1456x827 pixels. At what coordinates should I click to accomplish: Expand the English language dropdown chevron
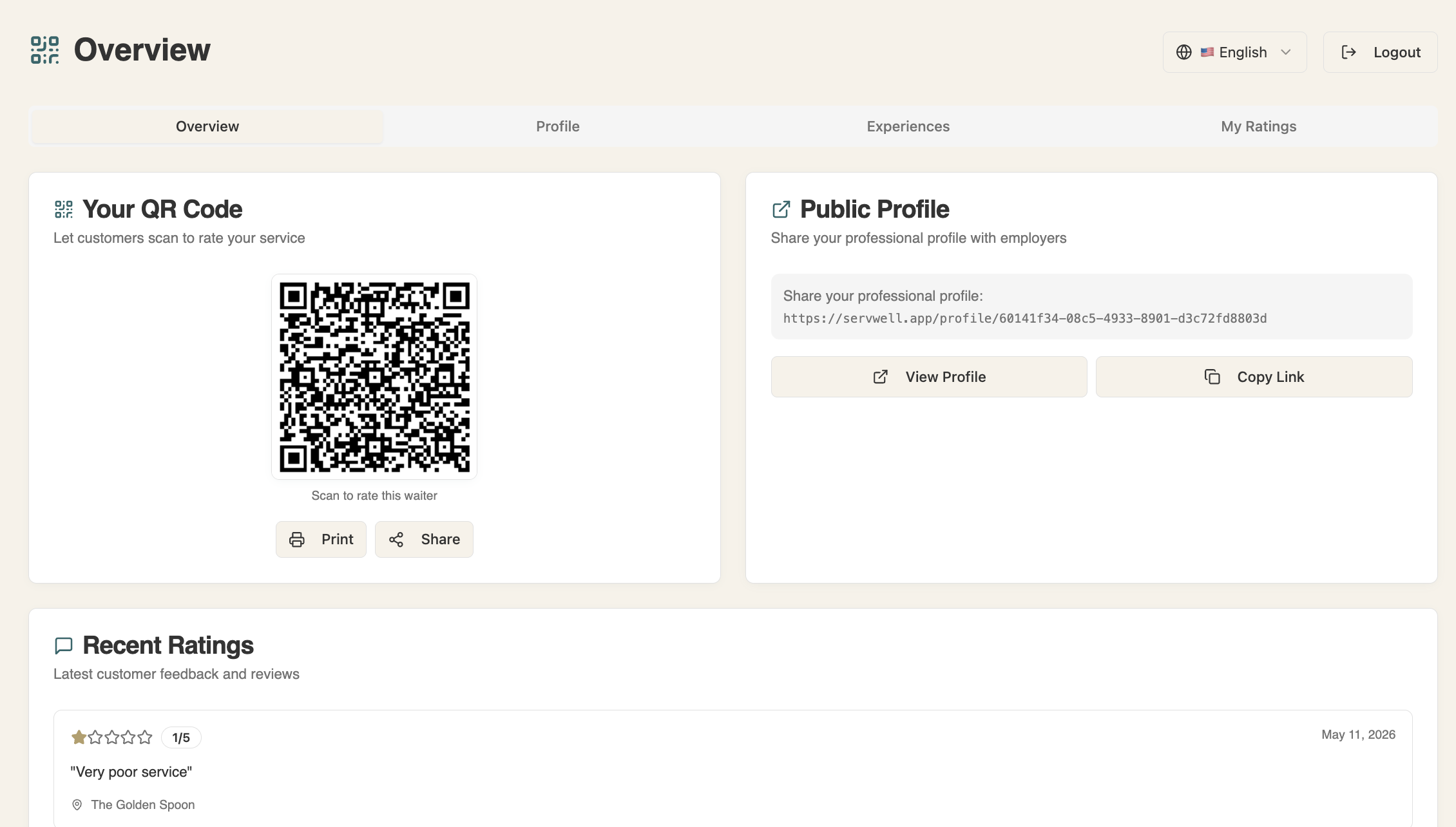point(1286,52)
